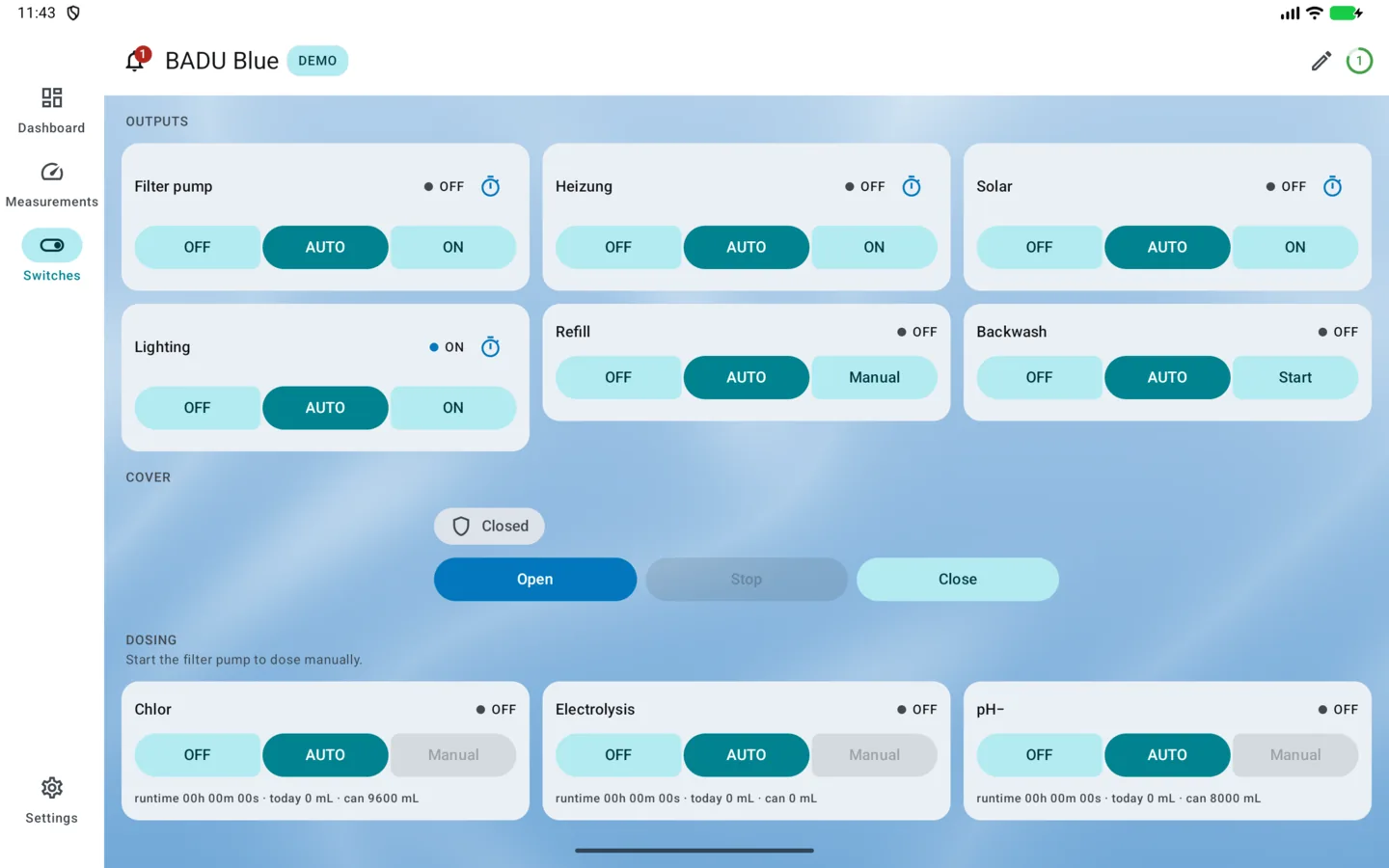Click the Measurements gauge icon

click(x=52, y=172)
